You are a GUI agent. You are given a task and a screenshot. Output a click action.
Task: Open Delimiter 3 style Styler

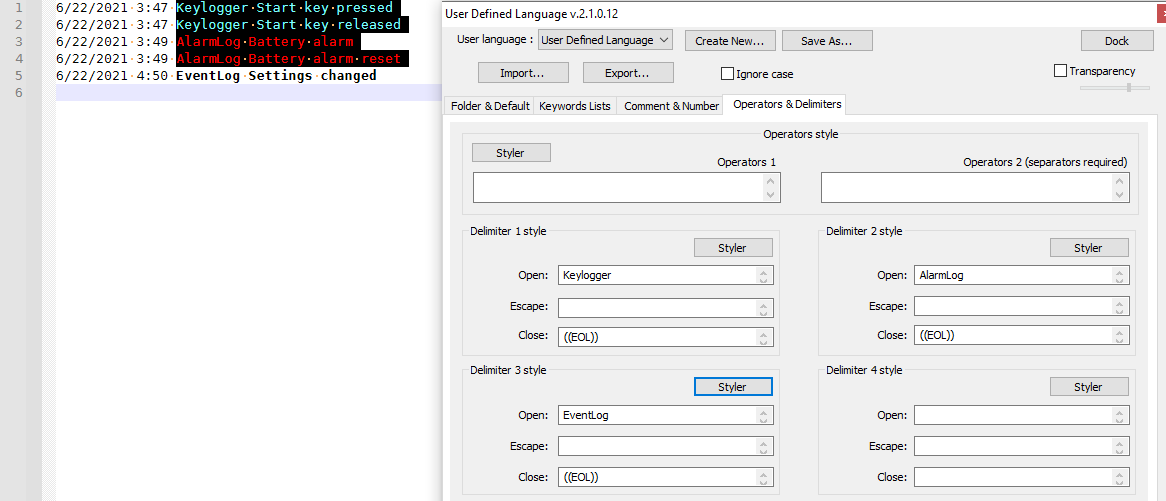tap(733, 387)
